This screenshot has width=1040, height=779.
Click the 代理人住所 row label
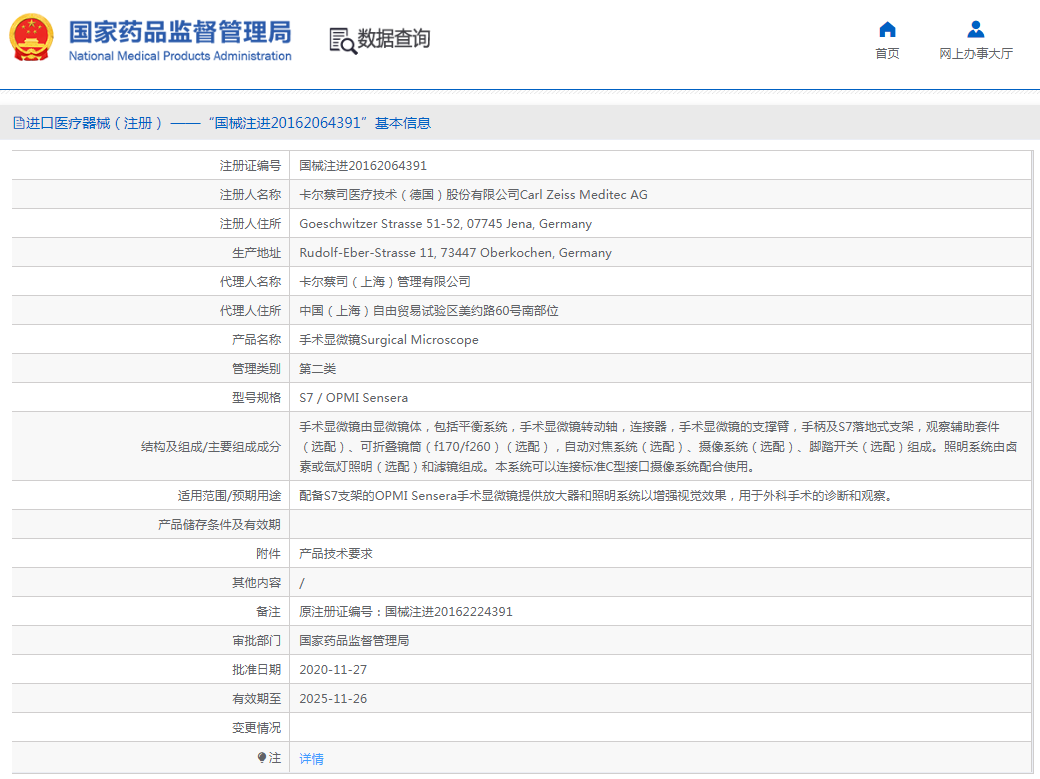250,311
